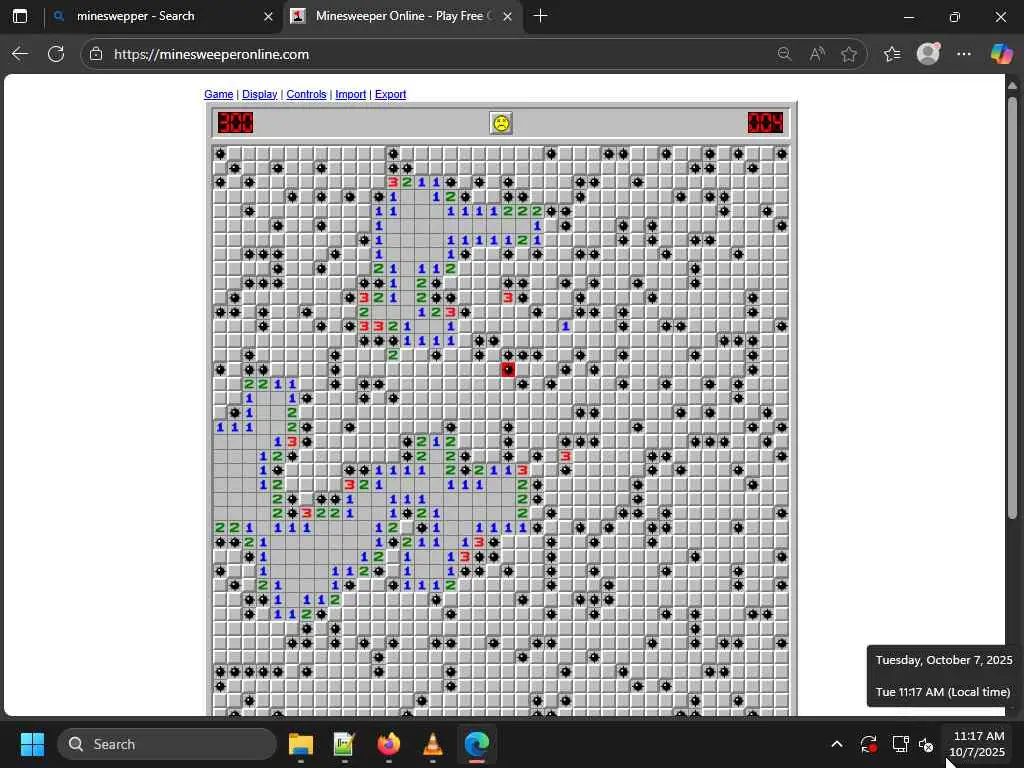Open the Game menu link
The height and width of the screenshot is (768, 1024).
tap(218, 94)
